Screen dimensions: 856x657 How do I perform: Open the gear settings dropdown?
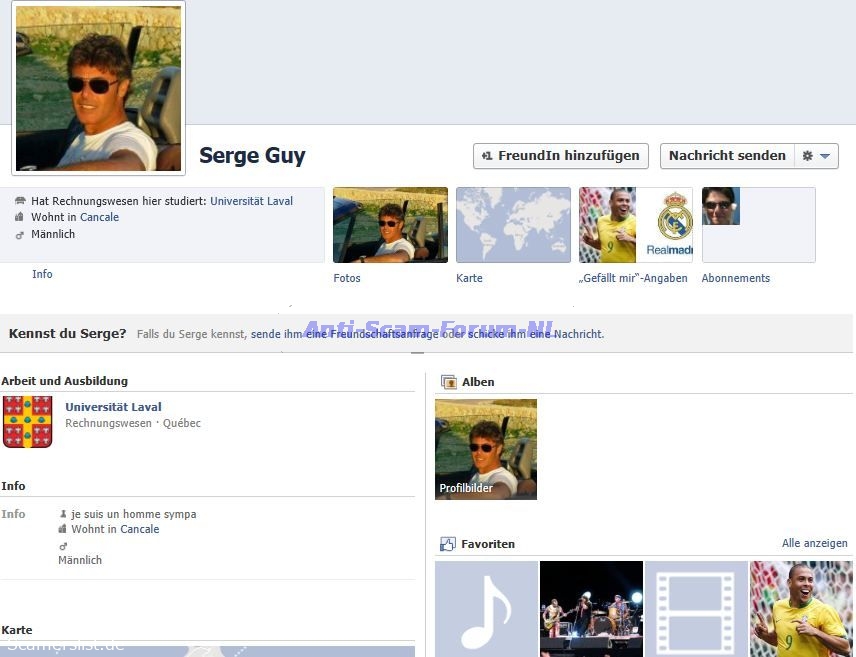(815, 156)
